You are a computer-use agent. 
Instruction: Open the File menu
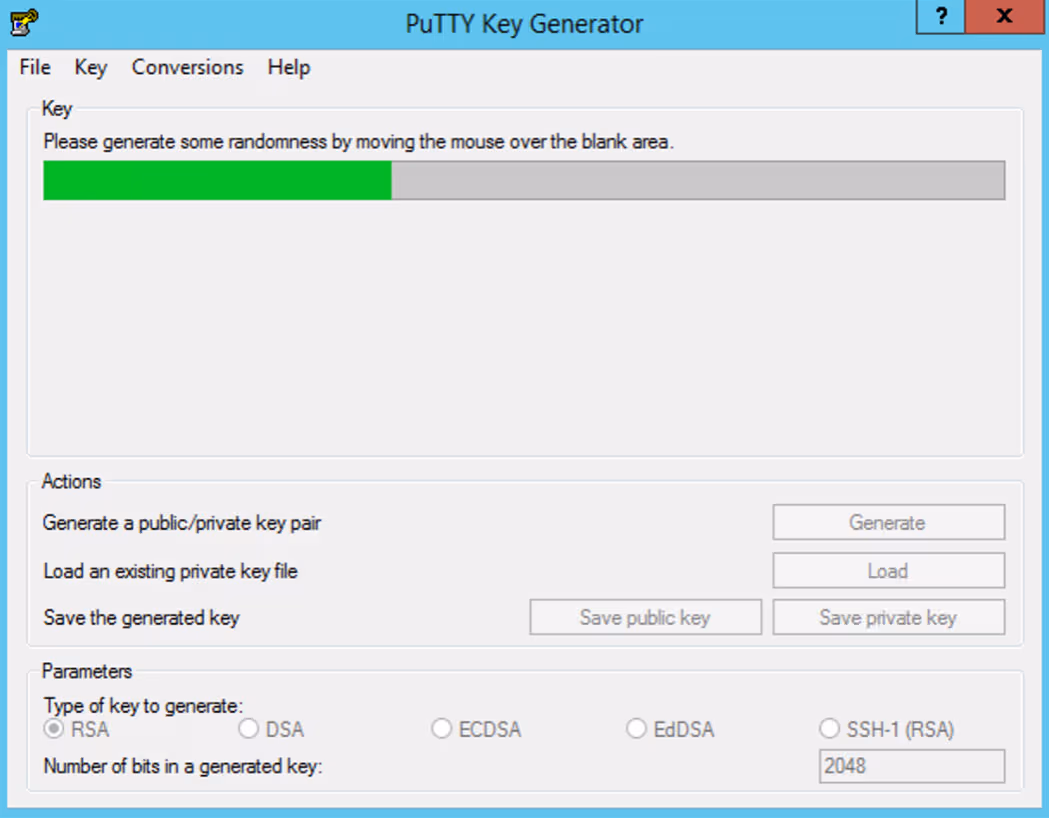(35, 68)
